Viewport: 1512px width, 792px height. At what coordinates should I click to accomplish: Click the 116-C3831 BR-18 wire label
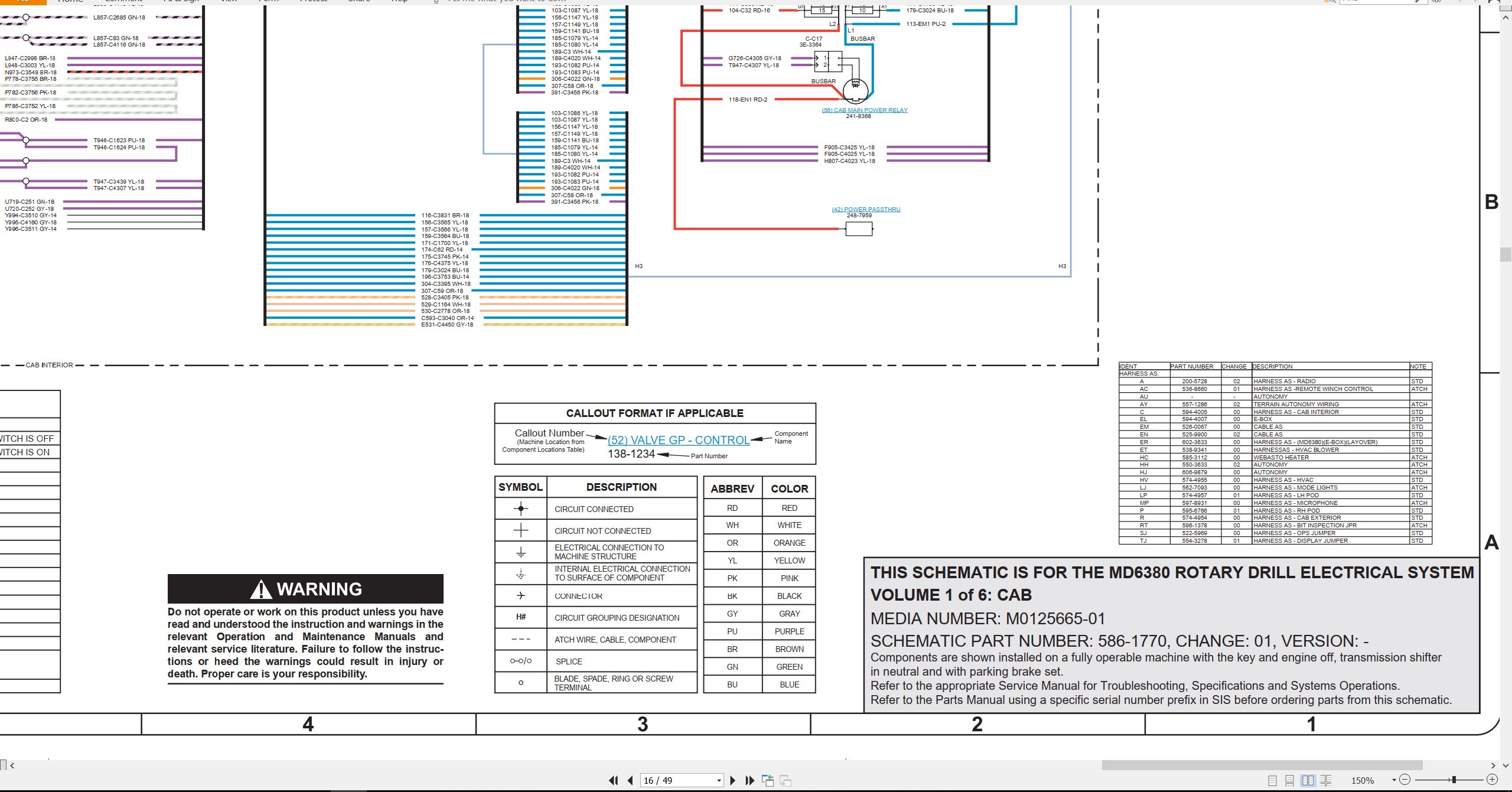click(445, 216)
